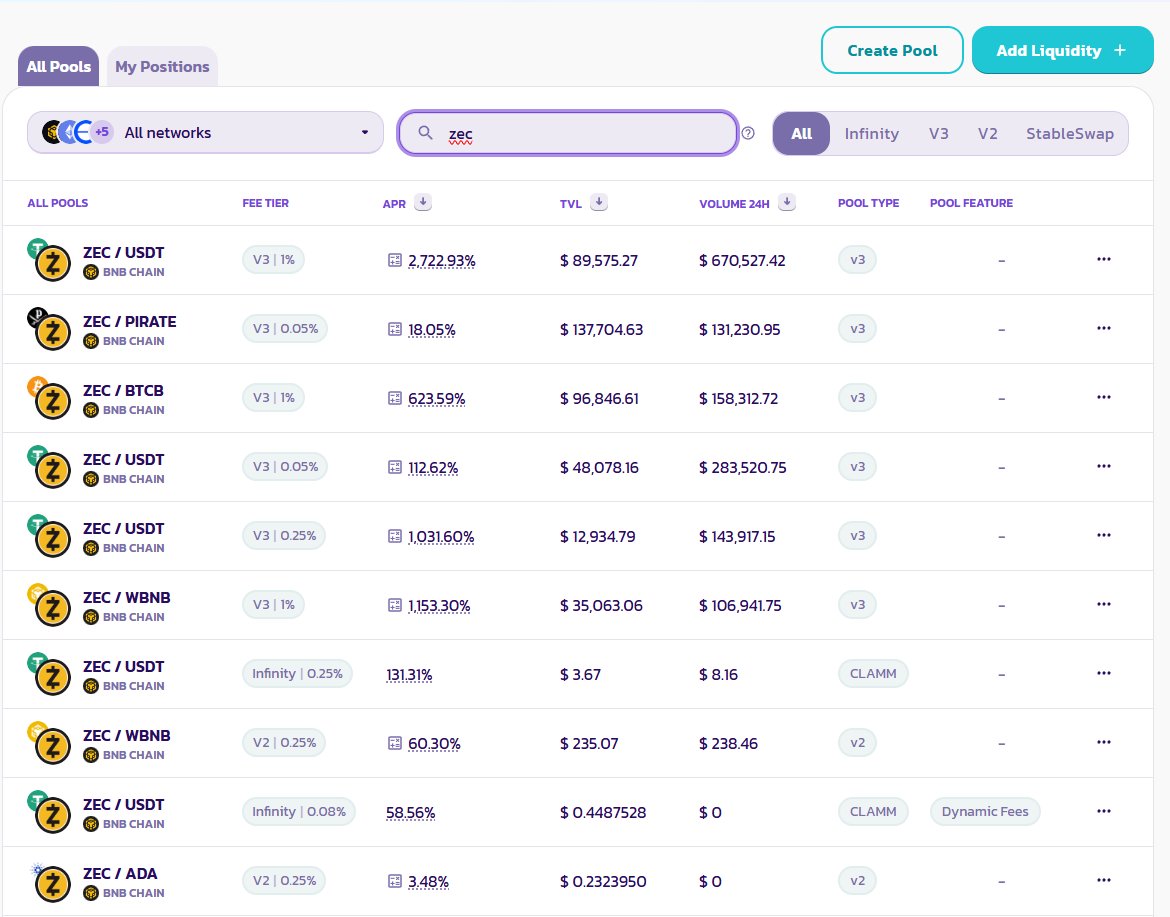
Task: Click the $ 0.4487528 TVL value
Action: [603, 813]
